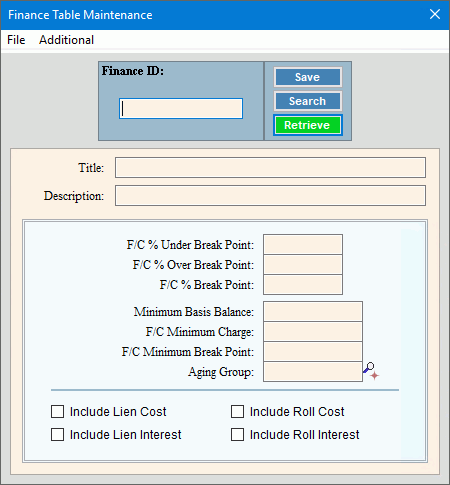The width and height of the screenshot is (450, 485).
Task: Open the File menu
Action: click(16, 40)
